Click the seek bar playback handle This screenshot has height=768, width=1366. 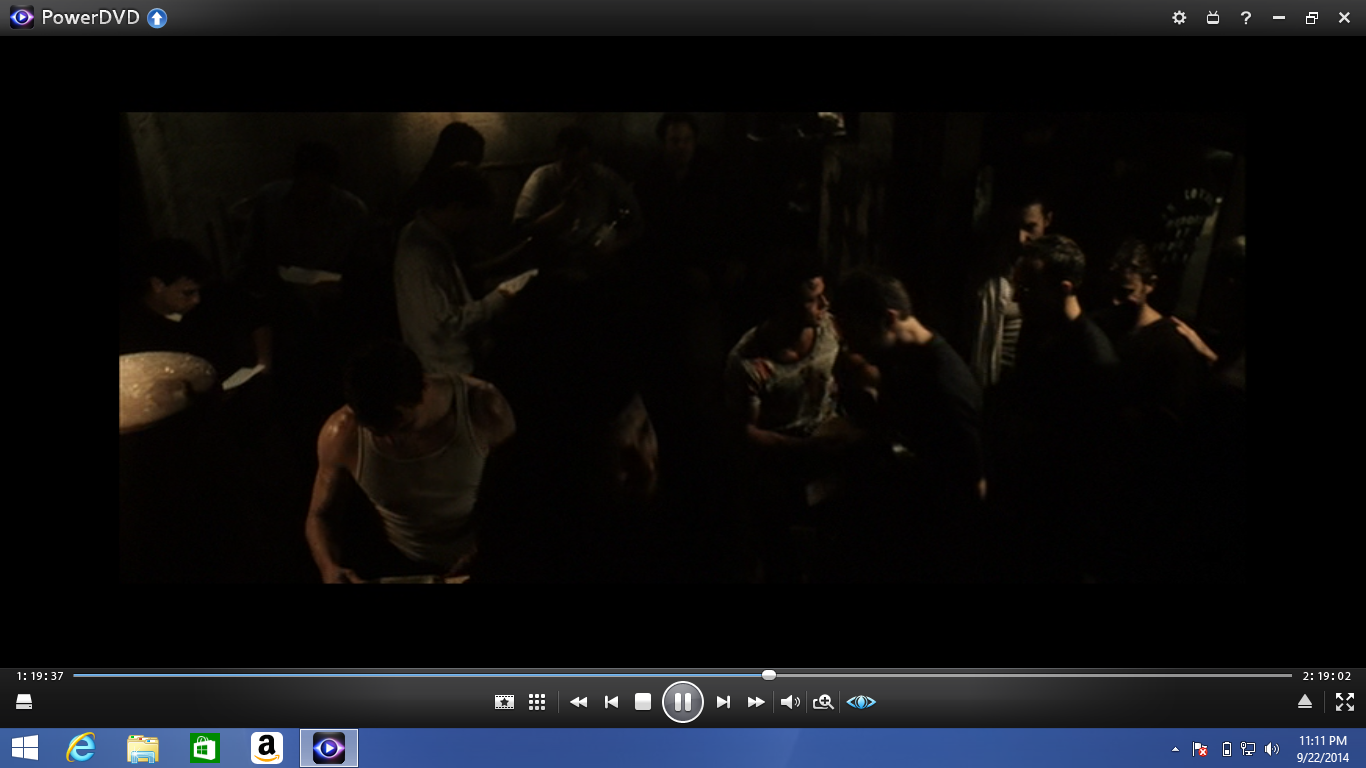click(x=768, y=675)
